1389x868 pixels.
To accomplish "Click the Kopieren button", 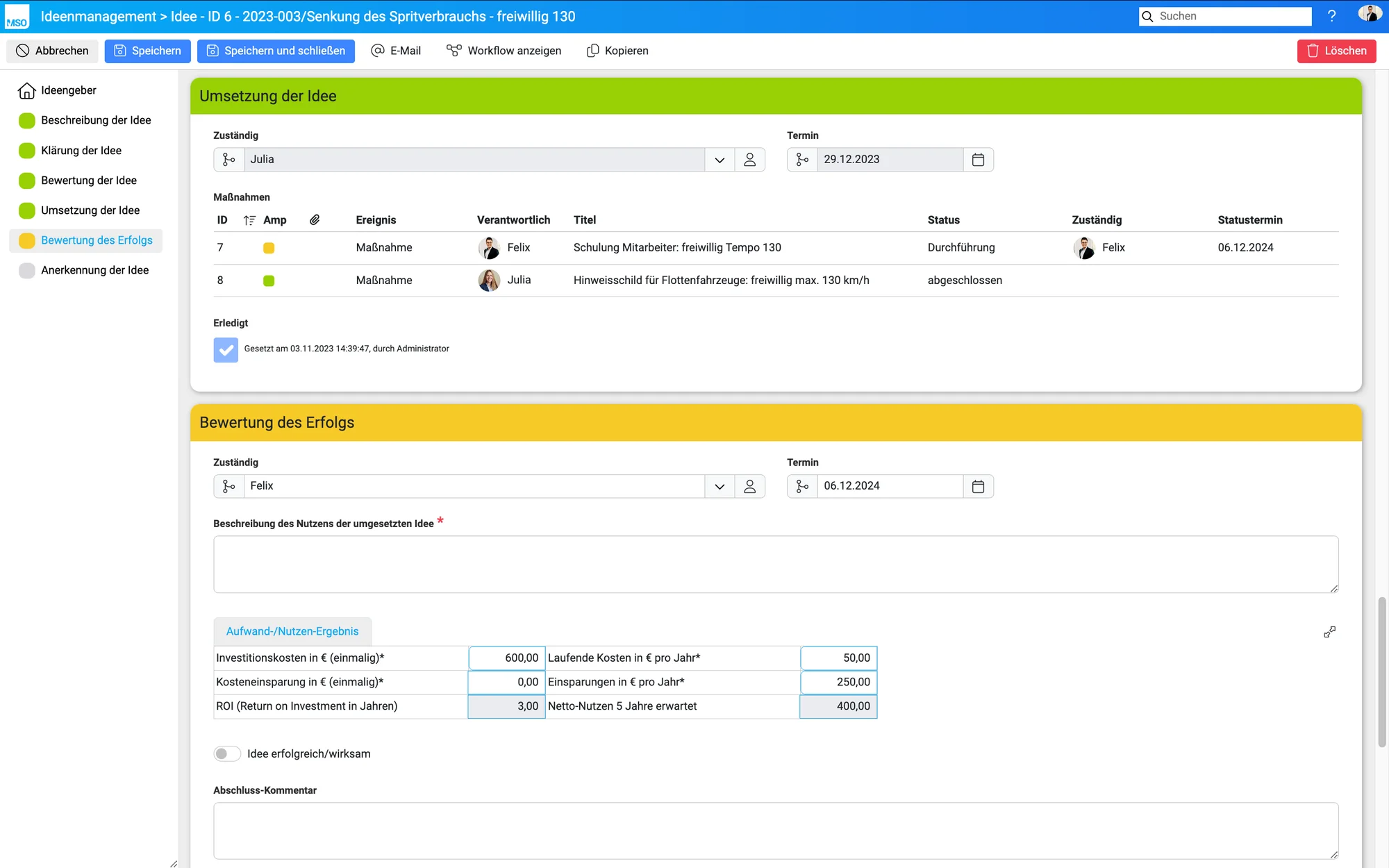I will pyautogui.click(x=617, y=51).
